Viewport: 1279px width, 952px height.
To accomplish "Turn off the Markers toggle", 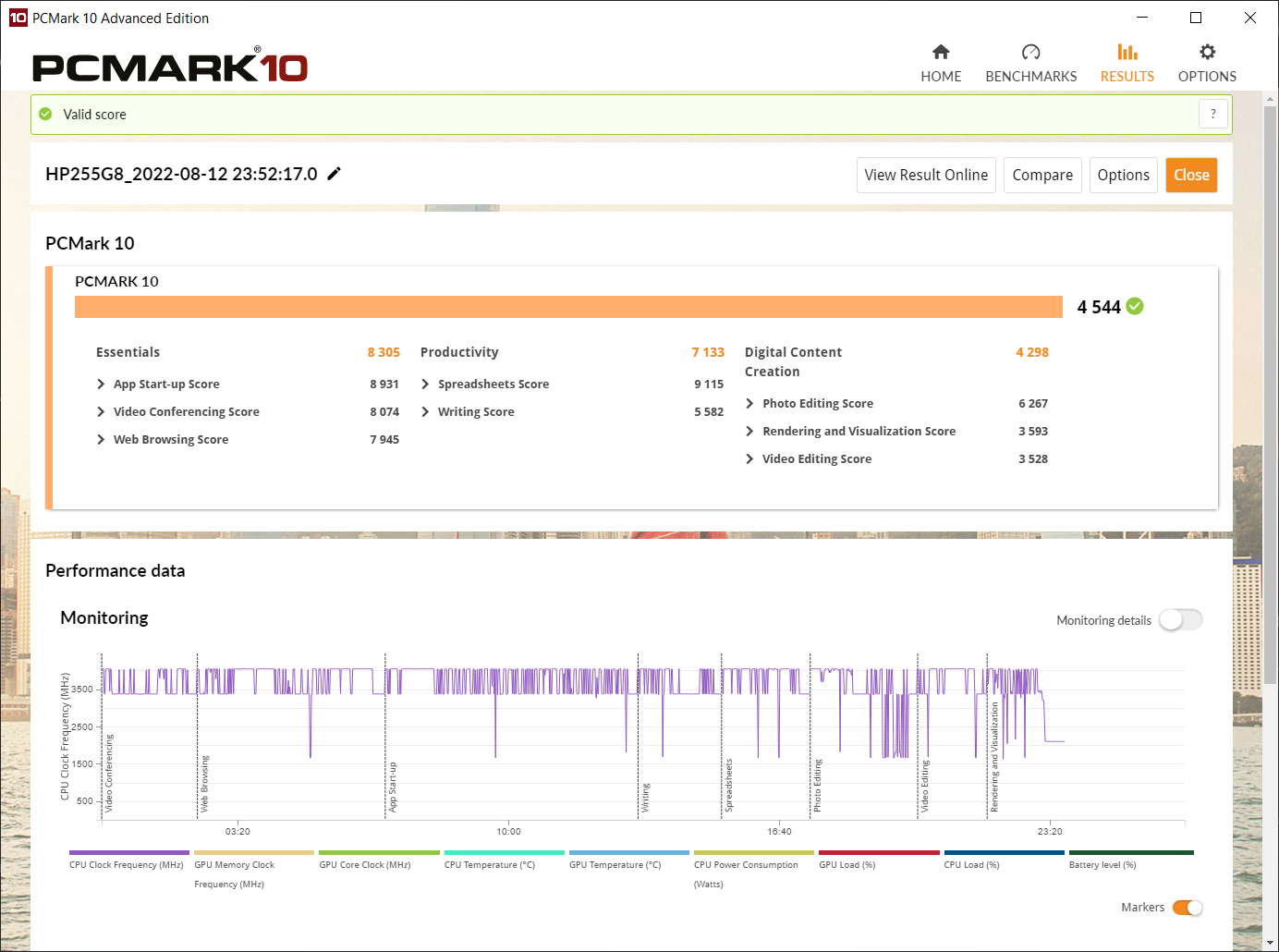I will [x=1188, y=908].
